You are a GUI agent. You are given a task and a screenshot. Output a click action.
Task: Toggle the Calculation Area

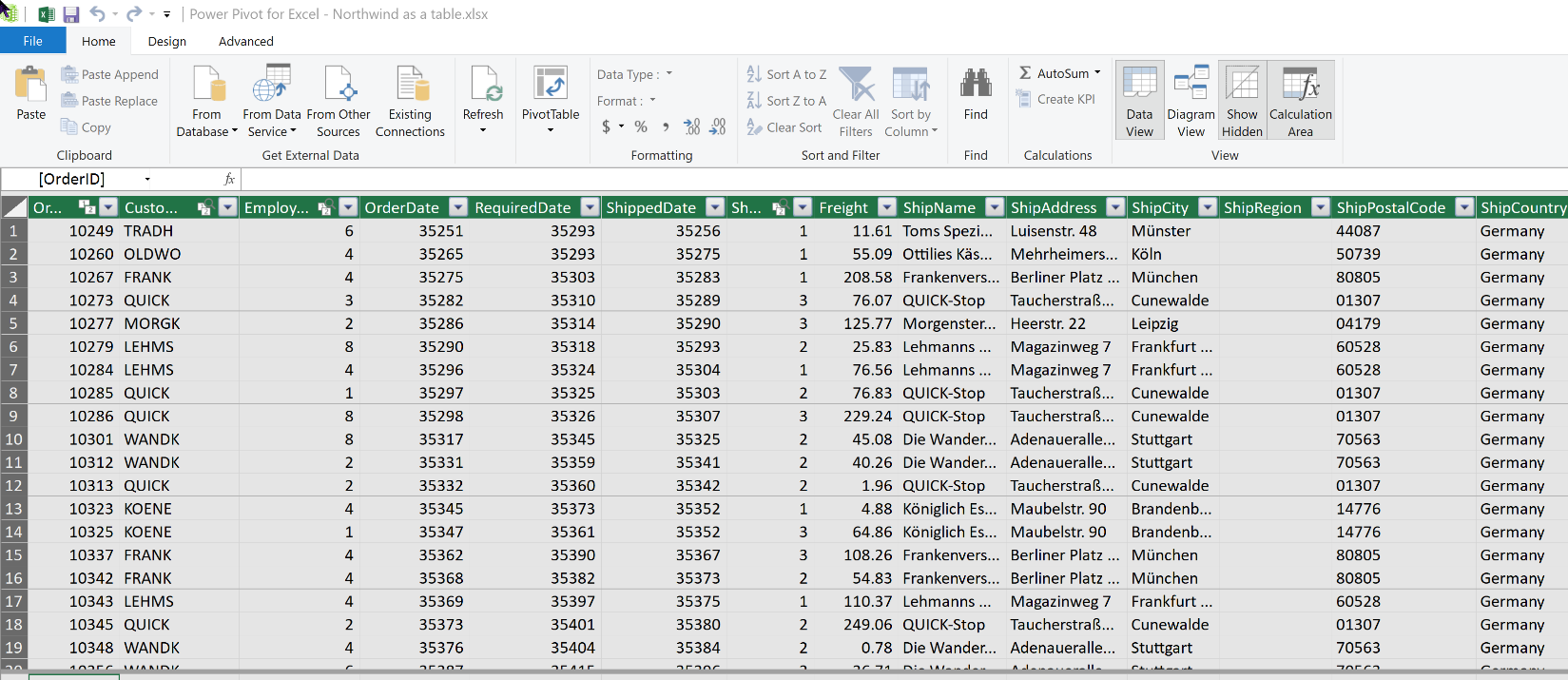click(x=1301, y=101)
